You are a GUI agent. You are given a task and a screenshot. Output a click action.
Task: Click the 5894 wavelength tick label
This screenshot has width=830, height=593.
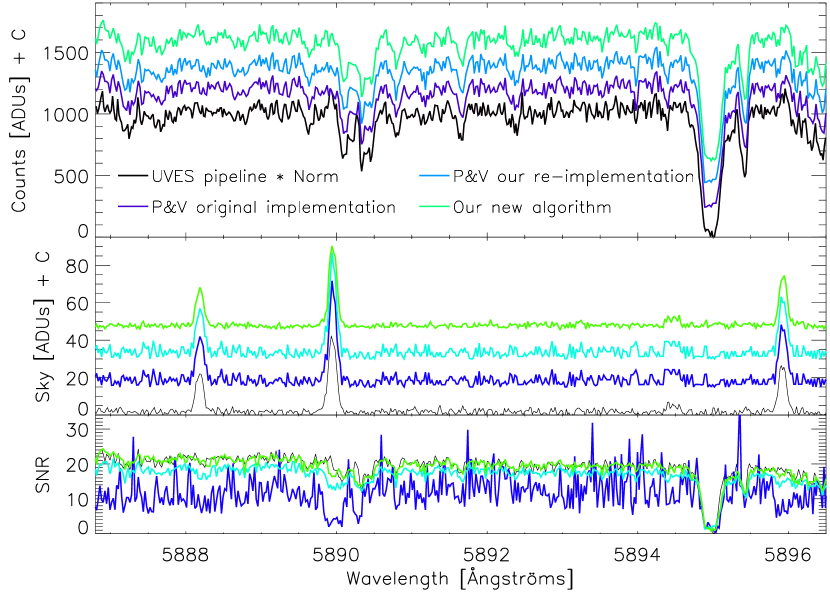click(x=638, y=554)
